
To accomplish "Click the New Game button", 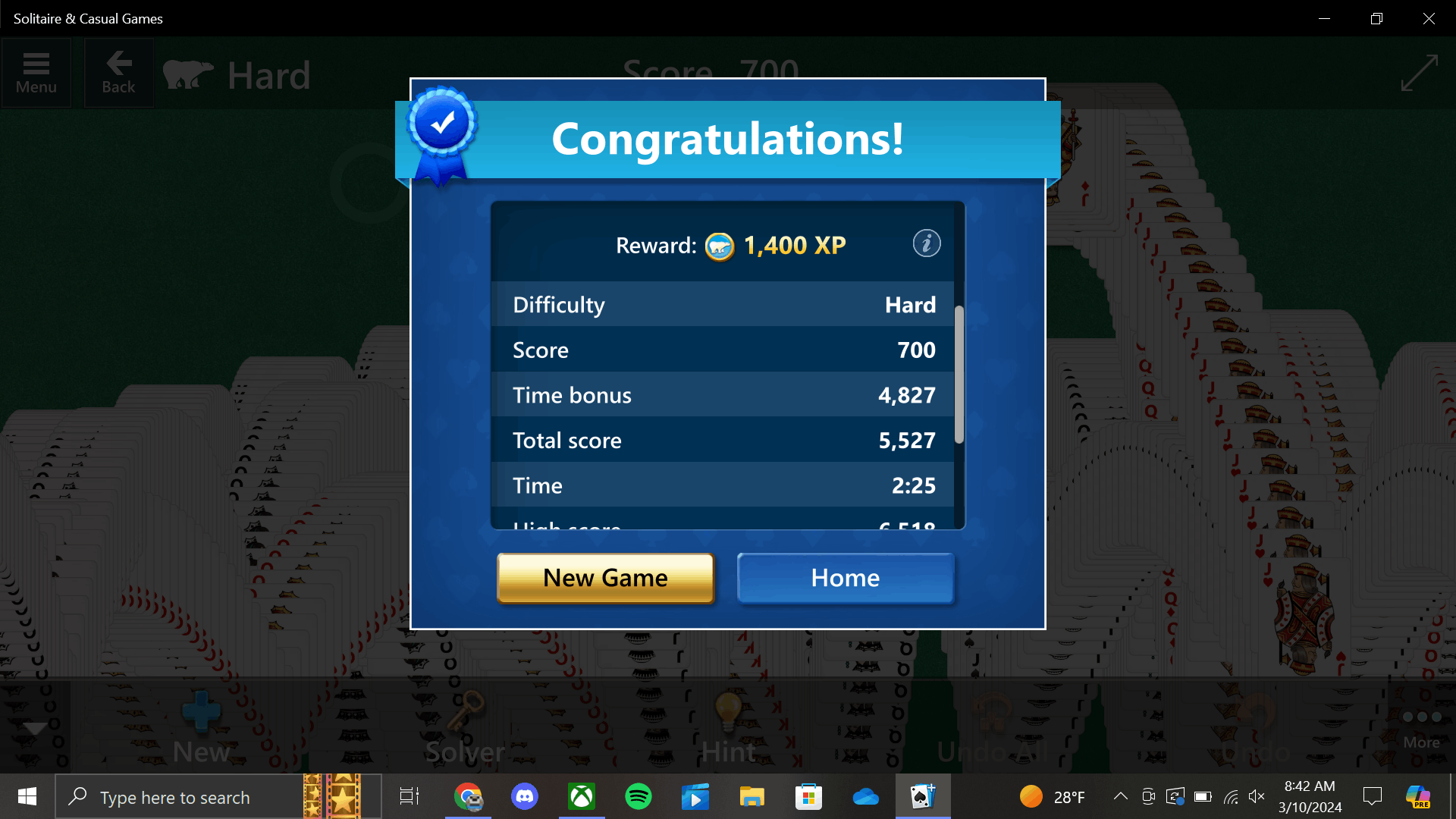I will 605,577.
